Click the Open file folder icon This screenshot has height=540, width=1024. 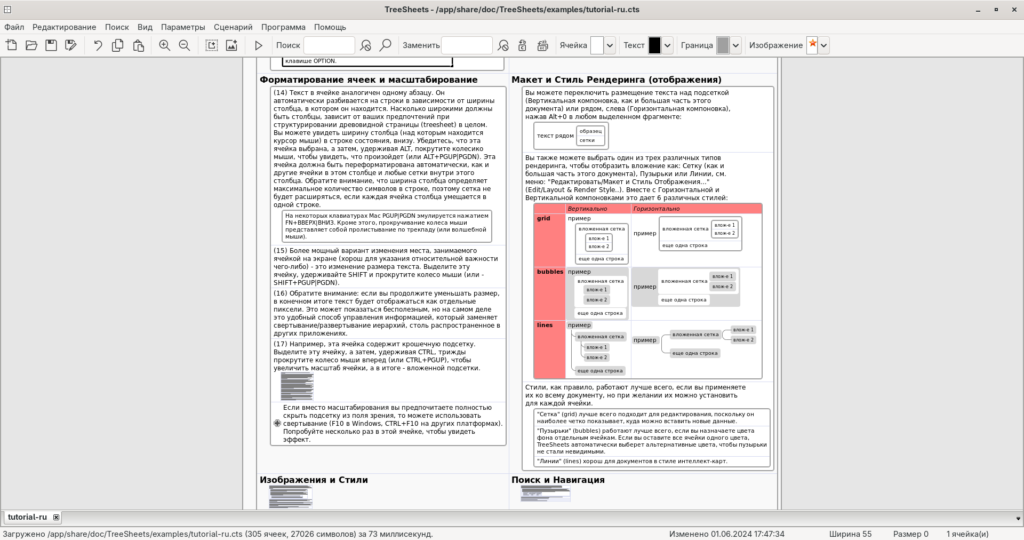[31, 45]
